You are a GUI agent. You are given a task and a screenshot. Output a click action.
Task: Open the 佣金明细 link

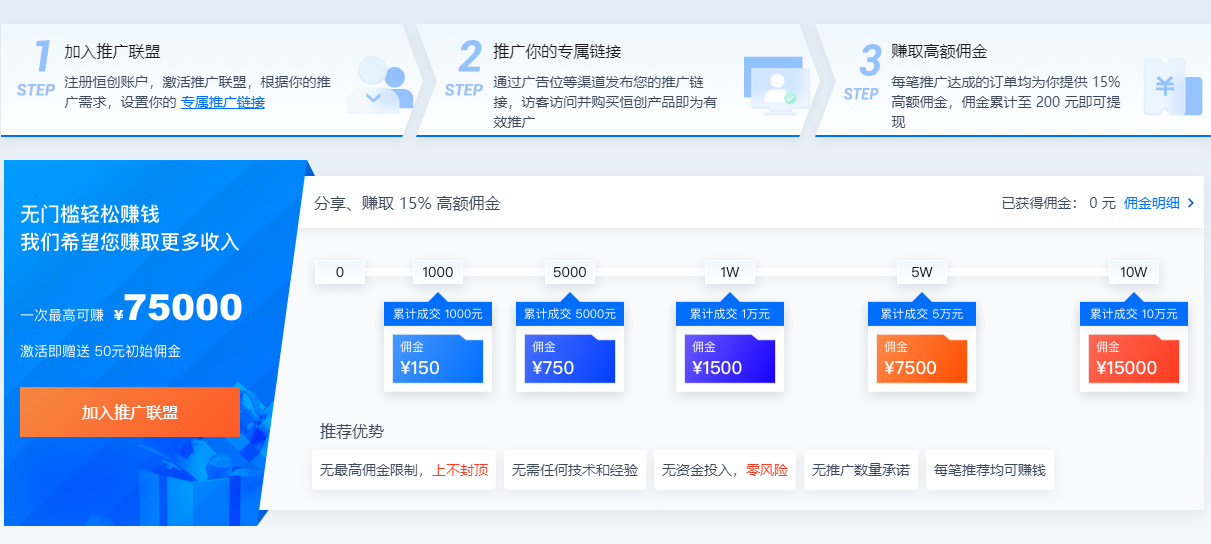coord(1152,203)
